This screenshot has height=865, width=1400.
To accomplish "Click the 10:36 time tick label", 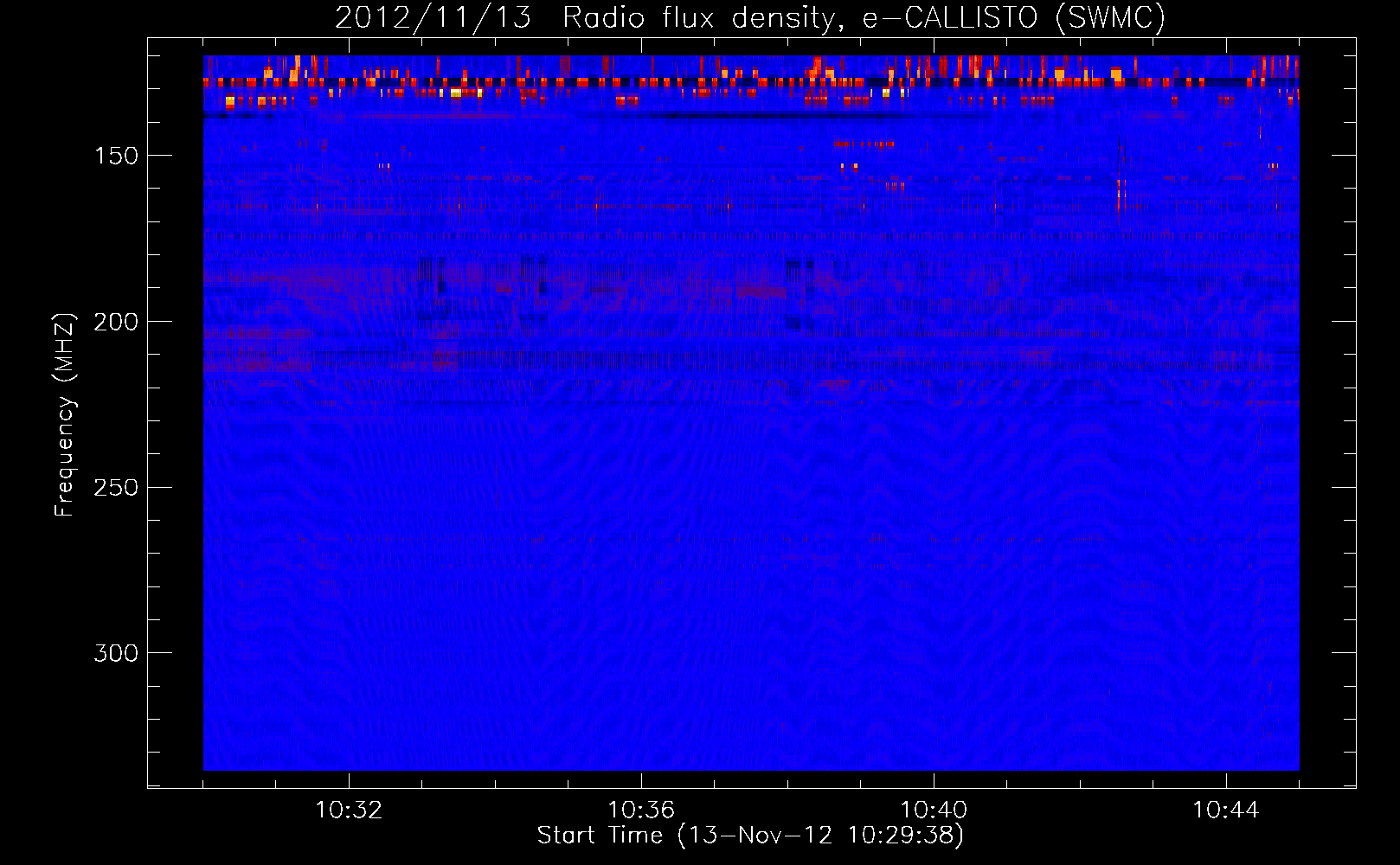I will point(641,811).
